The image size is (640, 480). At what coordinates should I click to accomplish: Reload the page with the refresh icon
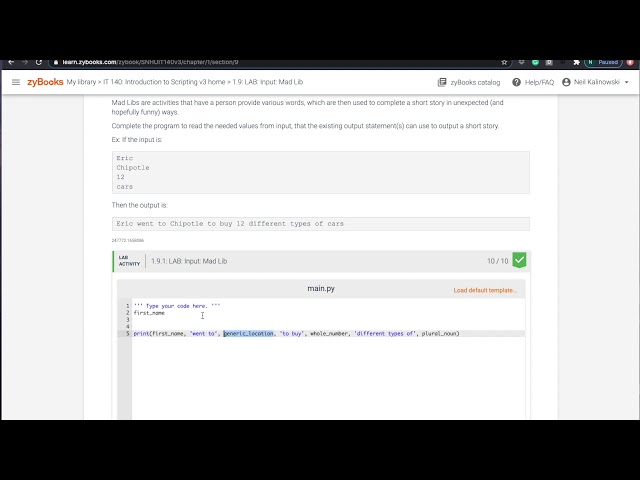point(39,62)
